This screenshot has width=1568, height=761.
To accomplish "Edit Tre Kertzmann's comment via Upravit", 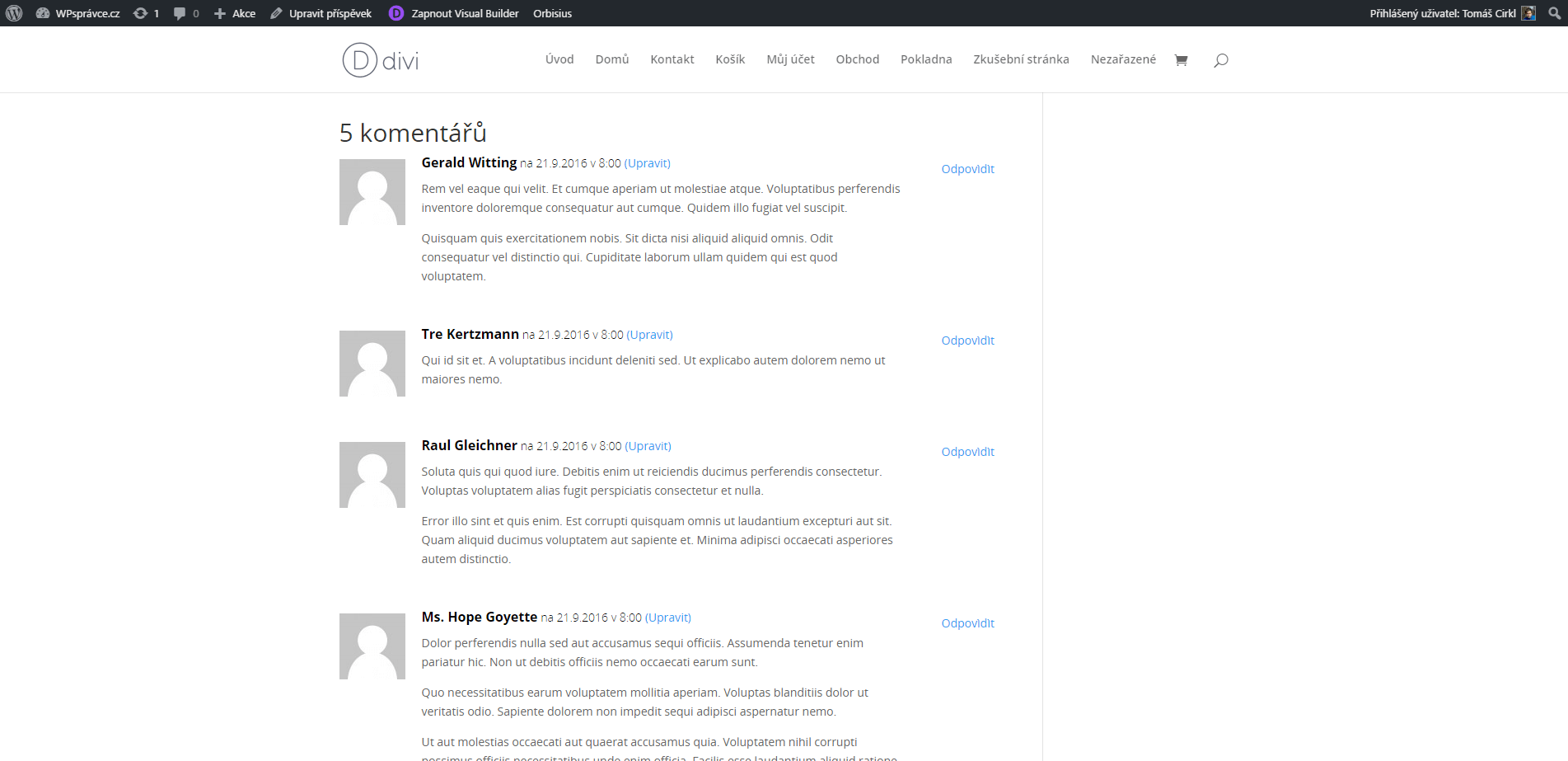I will coord(649,335).
